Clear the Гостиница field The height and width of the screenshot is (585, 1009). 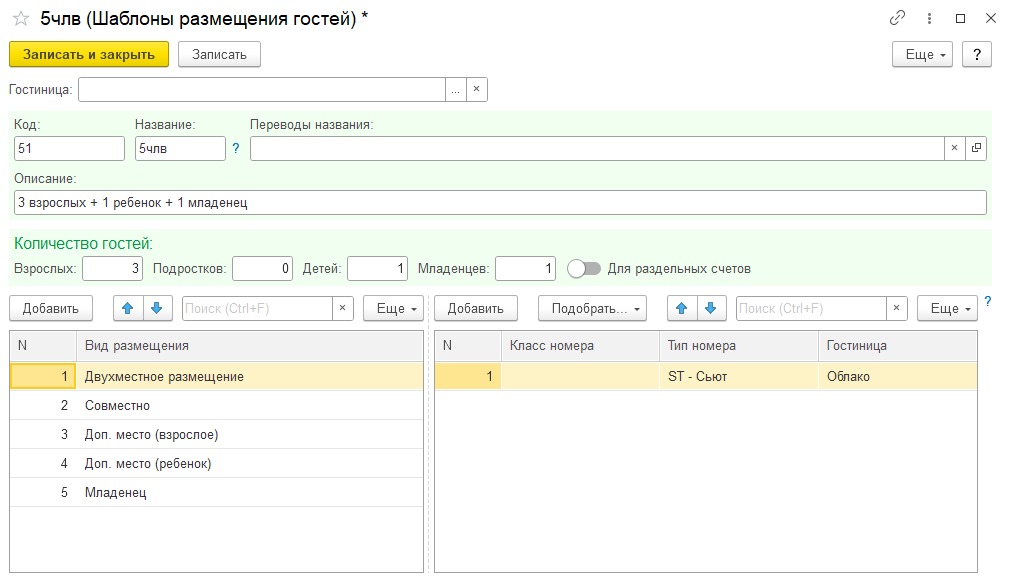(x=476, y=90)
